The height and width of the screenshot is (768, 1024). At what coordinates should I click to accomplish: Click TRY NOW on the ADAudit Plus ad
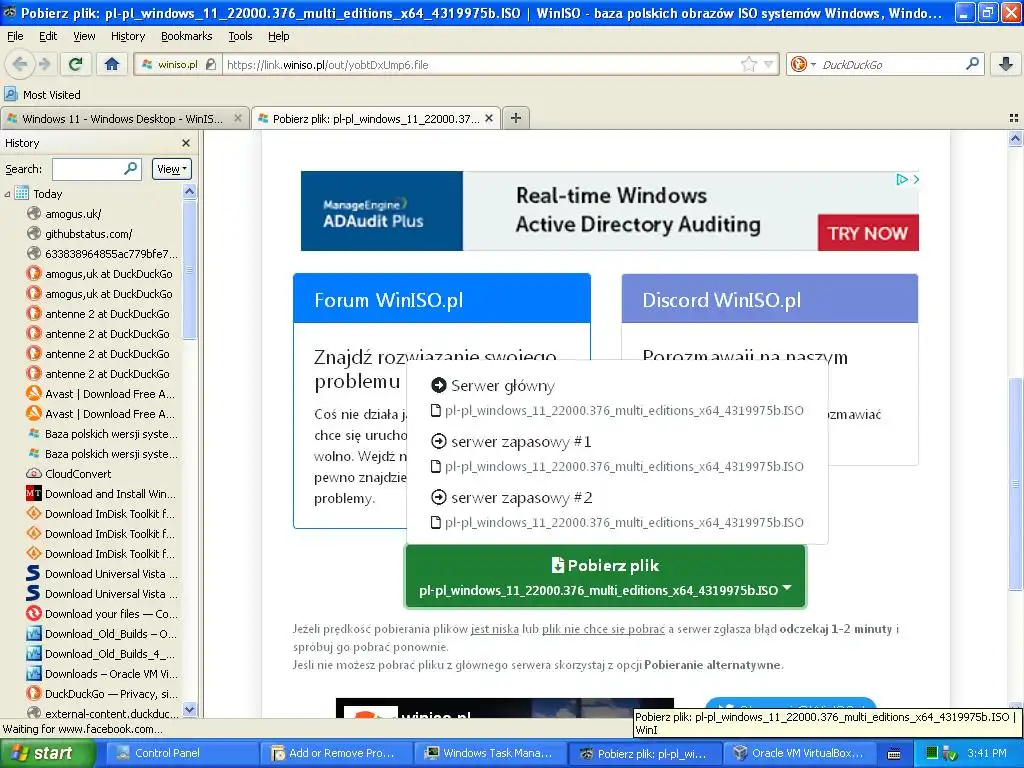tap(868, 232)
